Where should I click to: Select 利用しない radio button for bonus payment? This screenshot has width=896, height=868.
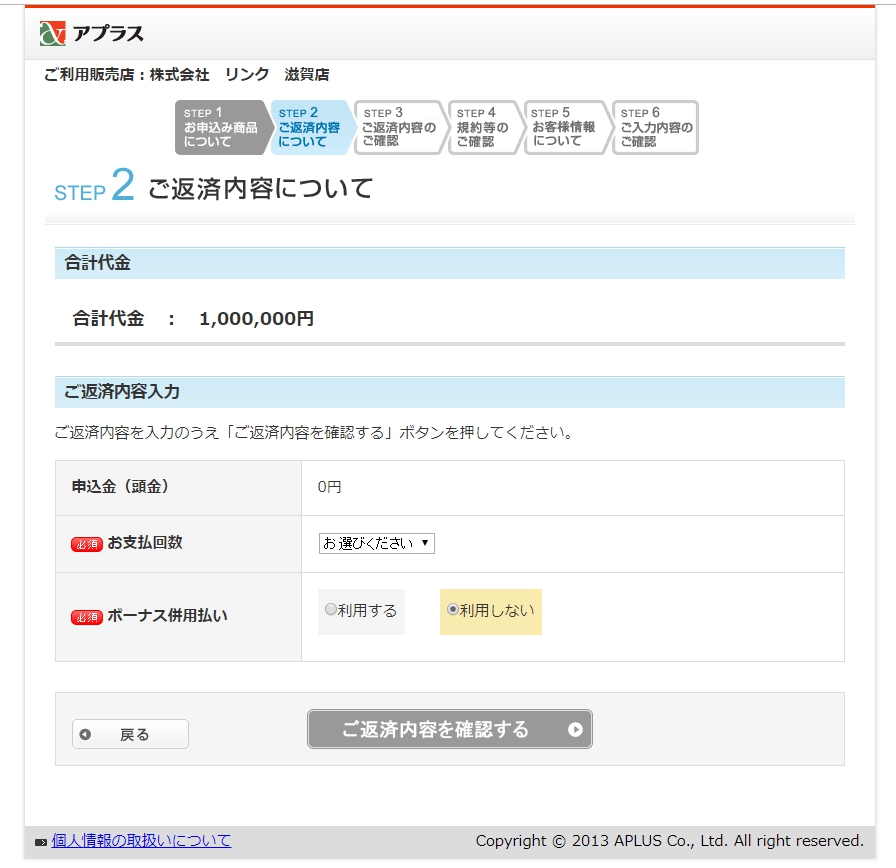coord(453,609)
